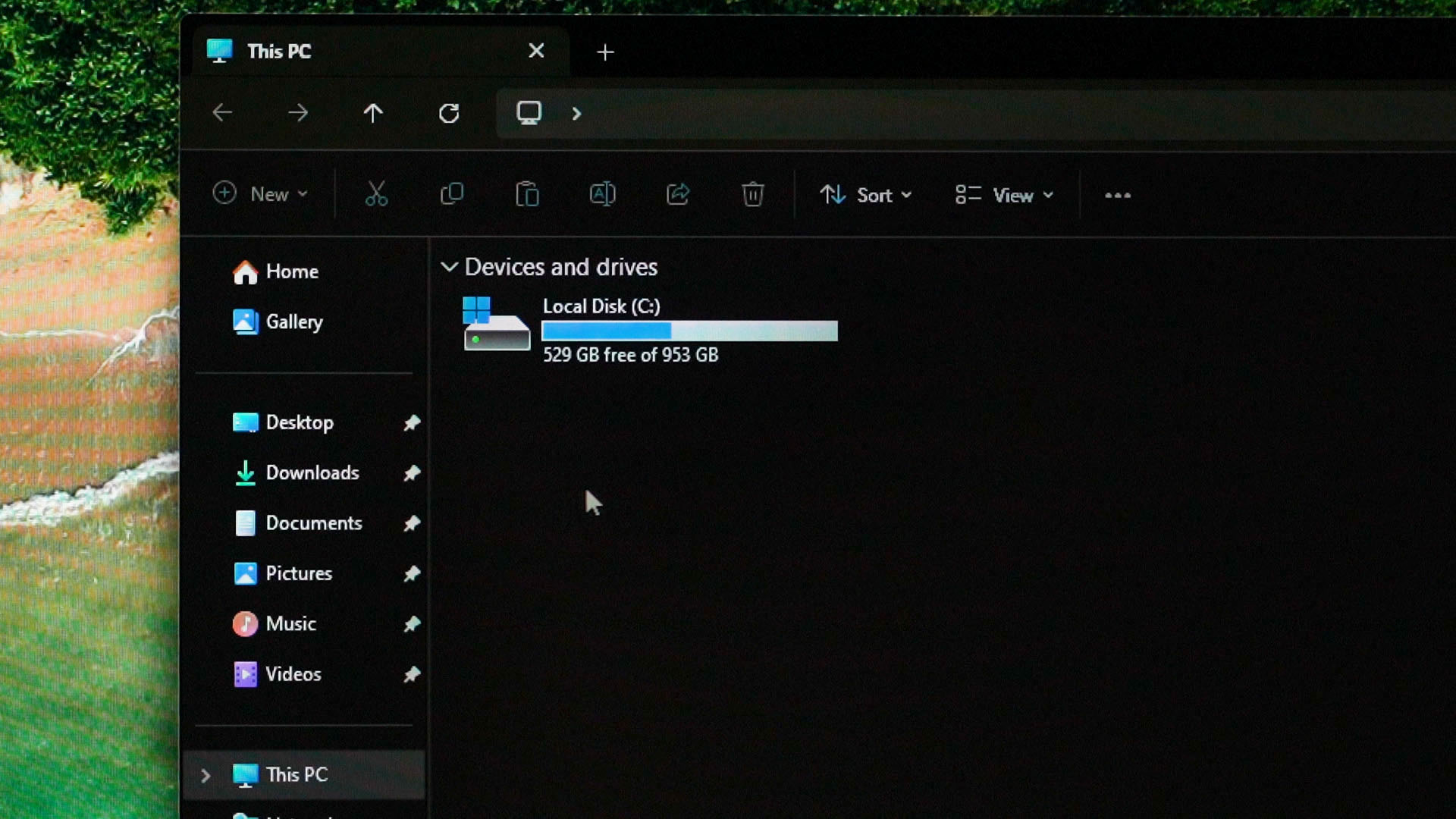Unpin Downloads using its pin icon
Viewport: 1456px width, 819px height.
(x=412, y=473)
